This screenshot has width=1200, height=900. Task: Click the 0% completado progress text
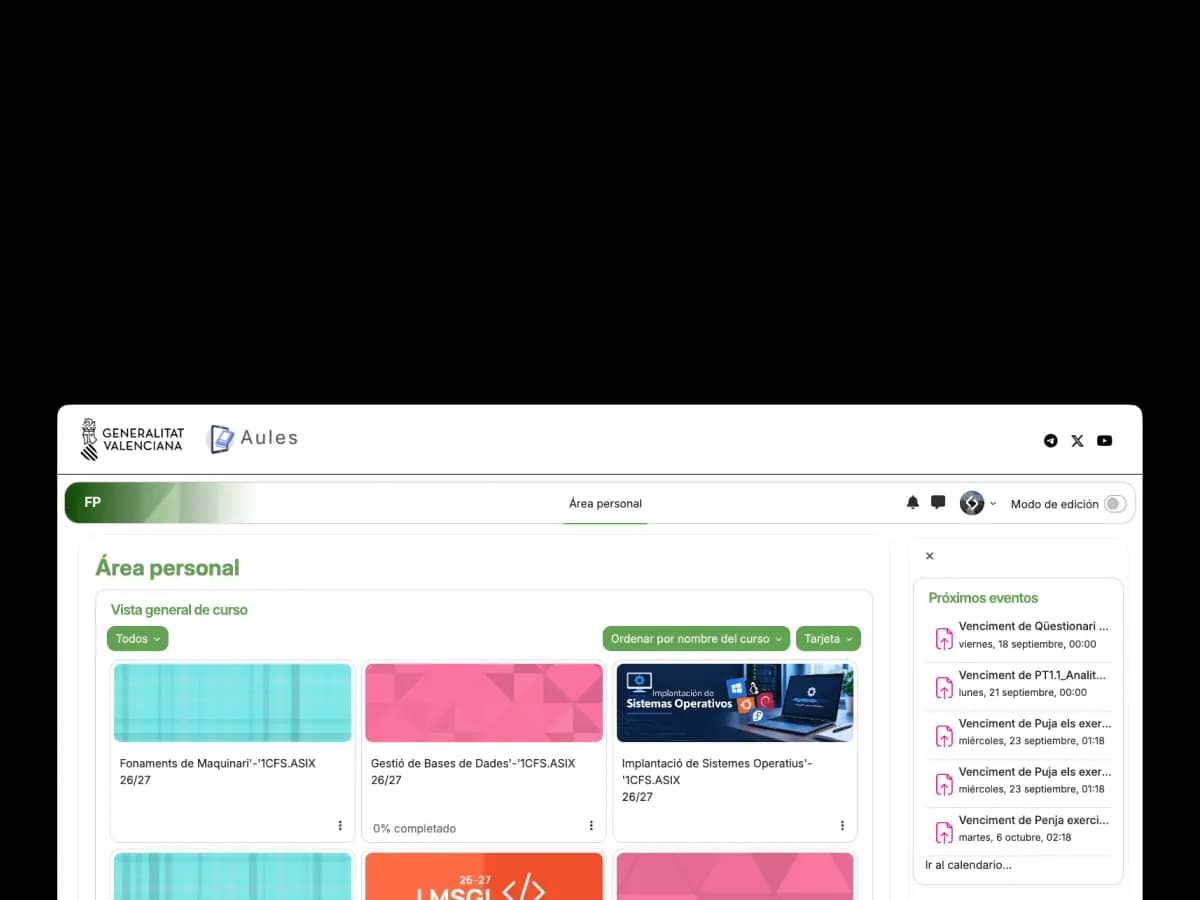(414, 829)
